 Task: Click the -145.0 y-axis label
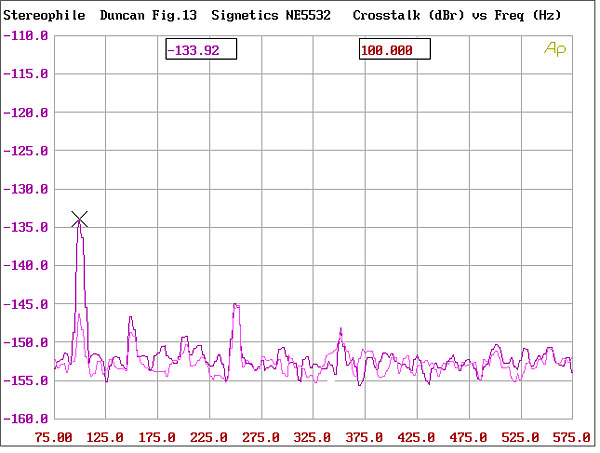pyautogui.click(x=26, y=305)
